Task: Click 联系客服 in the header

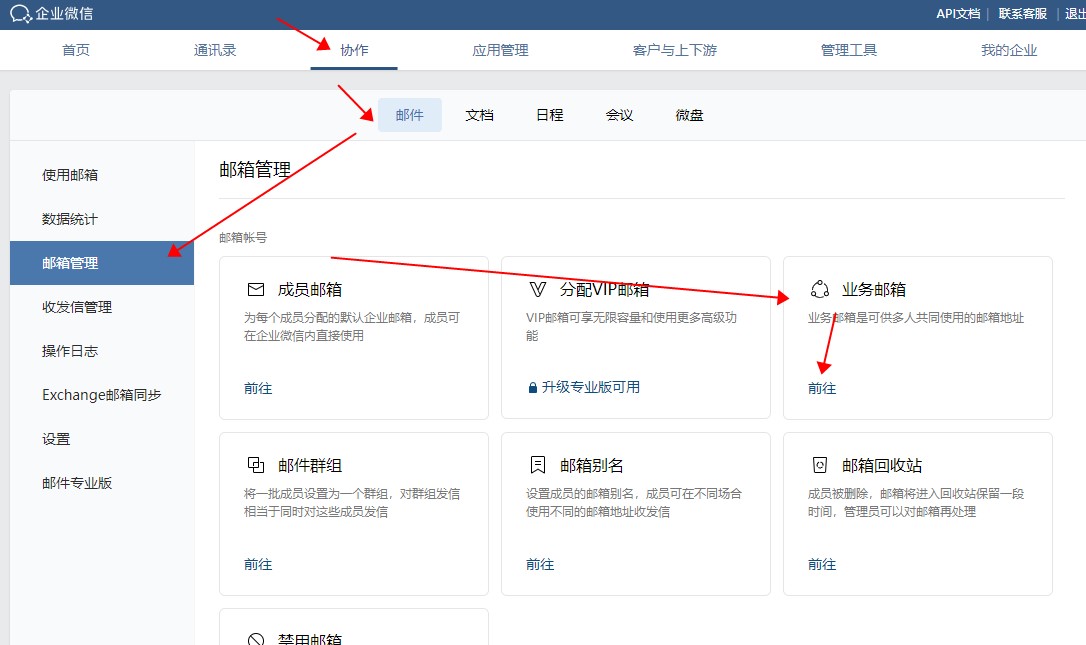Action: (1022, 14)
